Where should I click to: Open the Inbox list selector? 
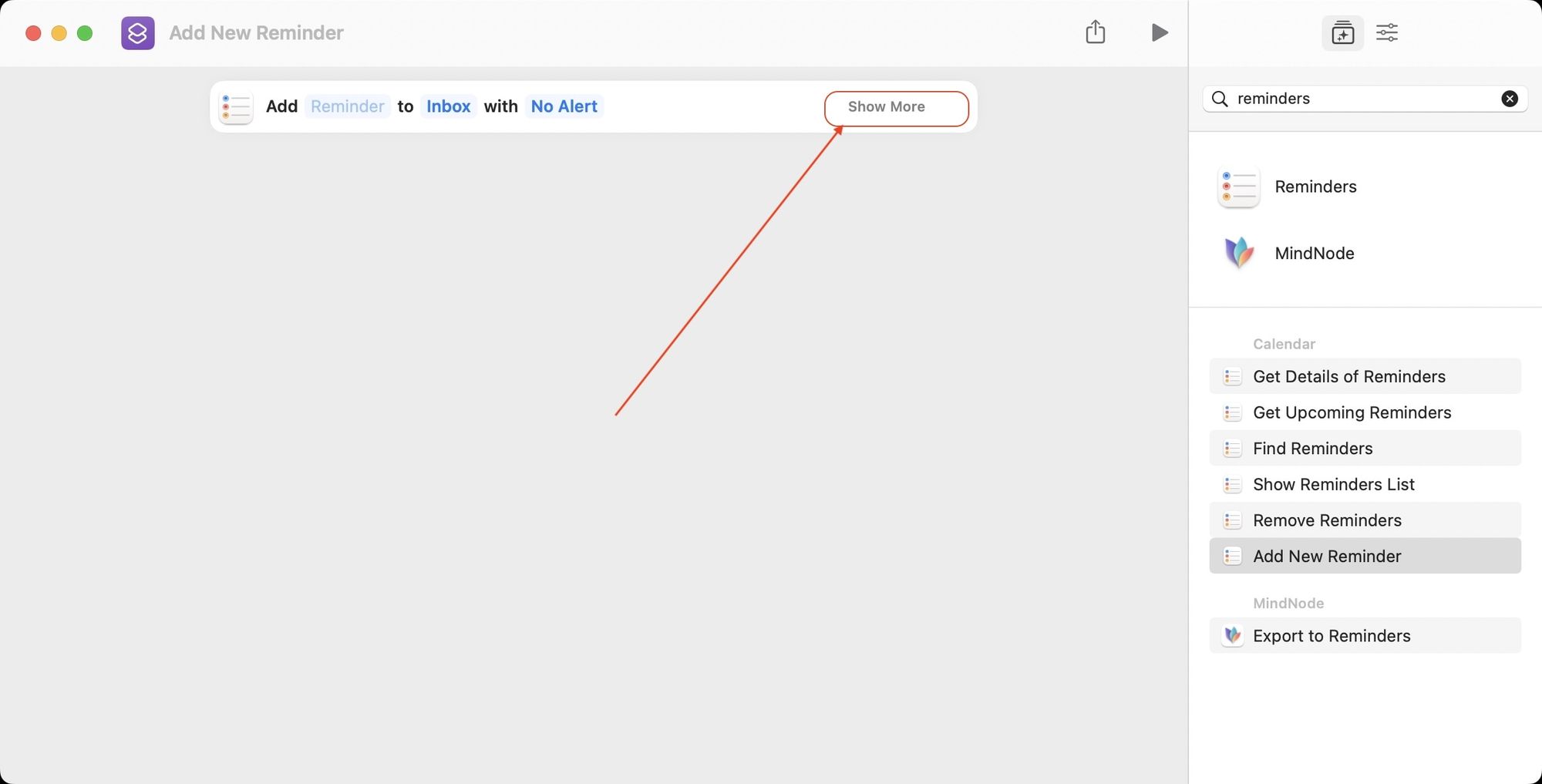[x=448, y=106]
